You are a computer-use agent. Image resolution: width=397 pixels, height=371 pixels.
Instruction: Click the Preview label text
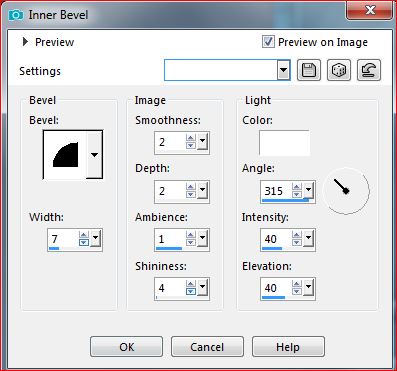click(54, 42)
